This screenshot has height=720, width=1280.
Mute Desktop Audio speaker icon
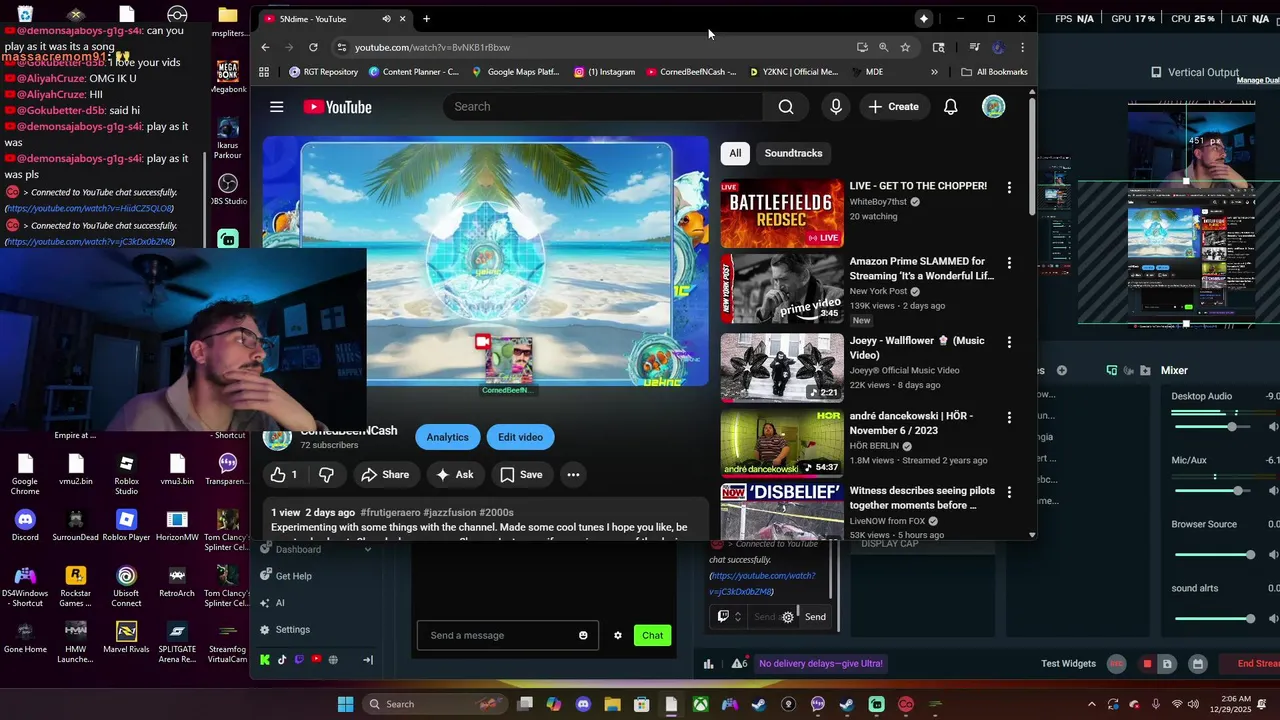[1273, 427]
